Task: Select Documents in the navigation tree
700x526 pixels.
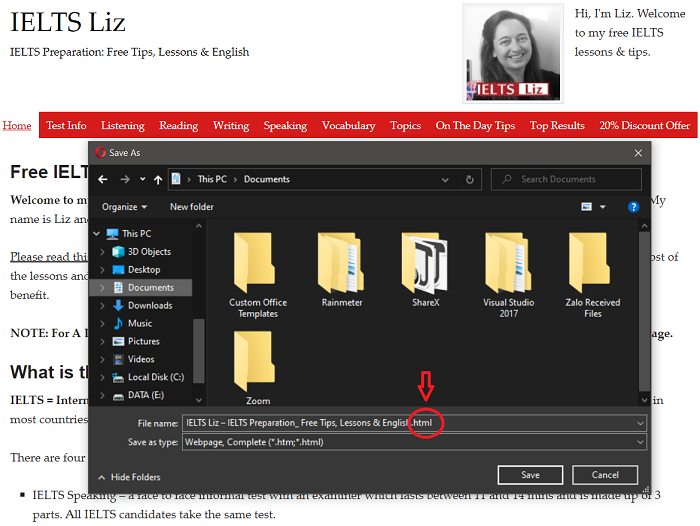Action: (x=141, y=288)
